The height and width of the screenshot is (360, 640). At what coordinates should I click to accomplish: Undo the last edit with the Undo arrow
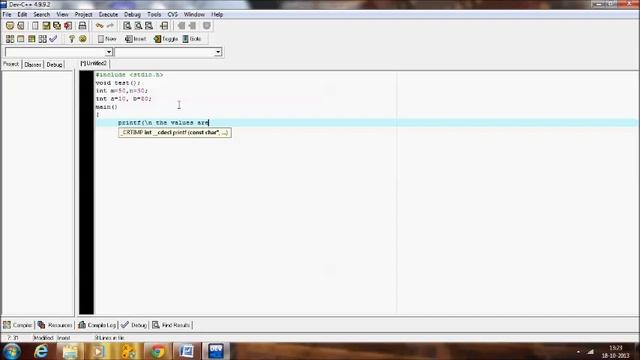(100, 26)
